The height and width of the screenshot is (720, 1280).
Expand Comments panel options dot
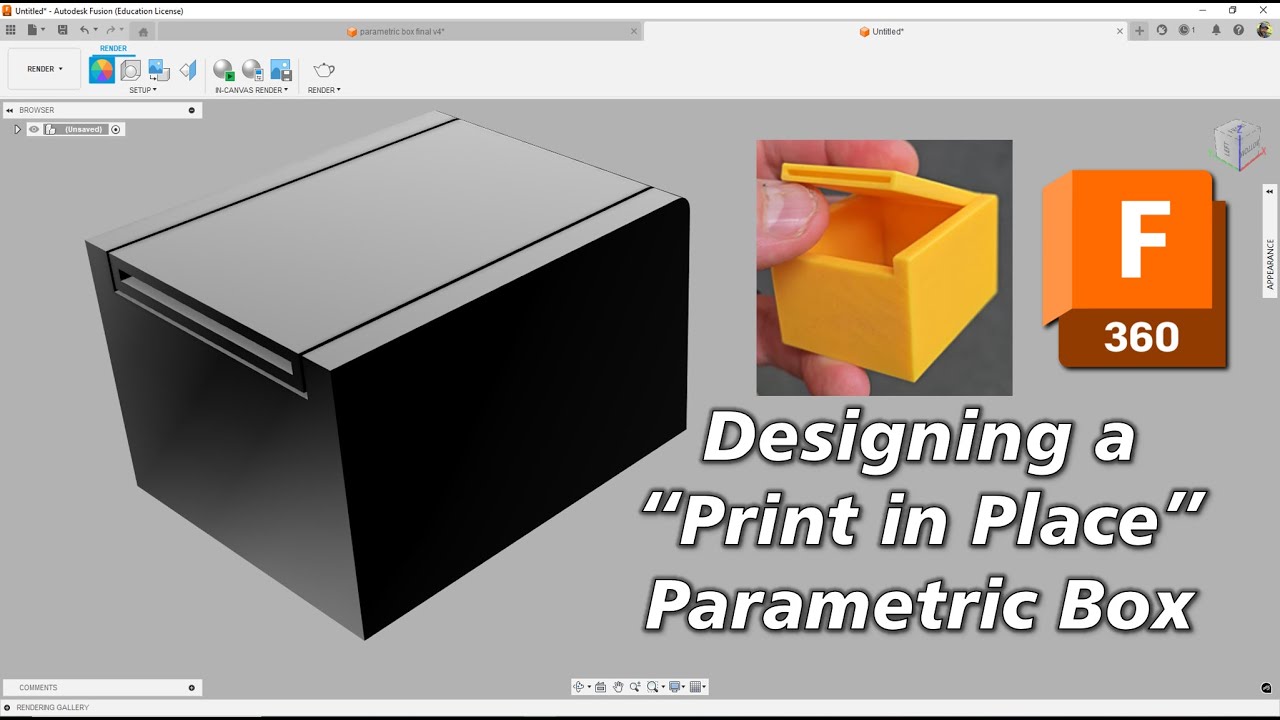tap(192, 688)
